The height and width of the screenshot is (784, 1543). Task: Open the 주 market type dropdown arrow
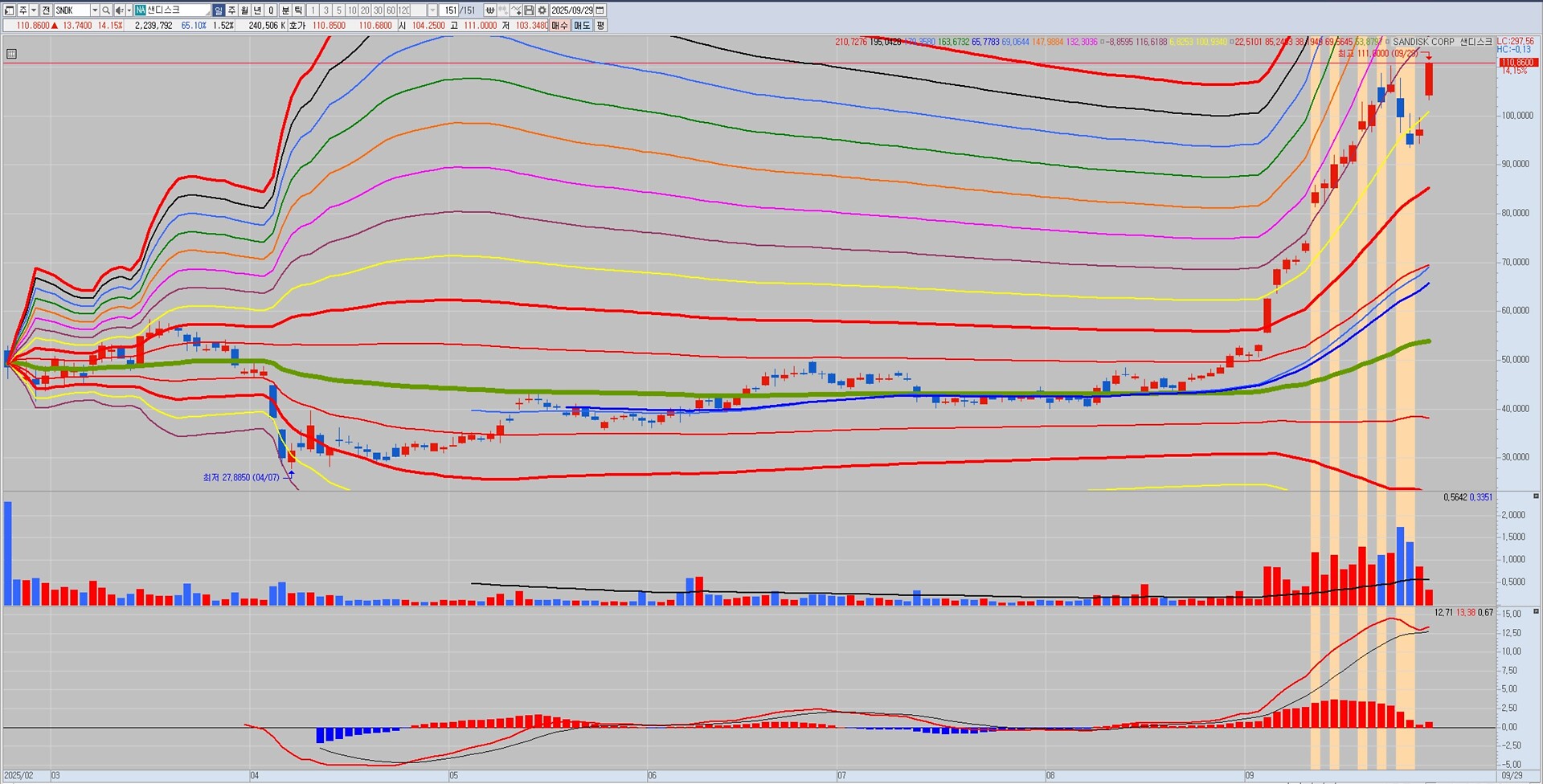(x=33, y=10)
